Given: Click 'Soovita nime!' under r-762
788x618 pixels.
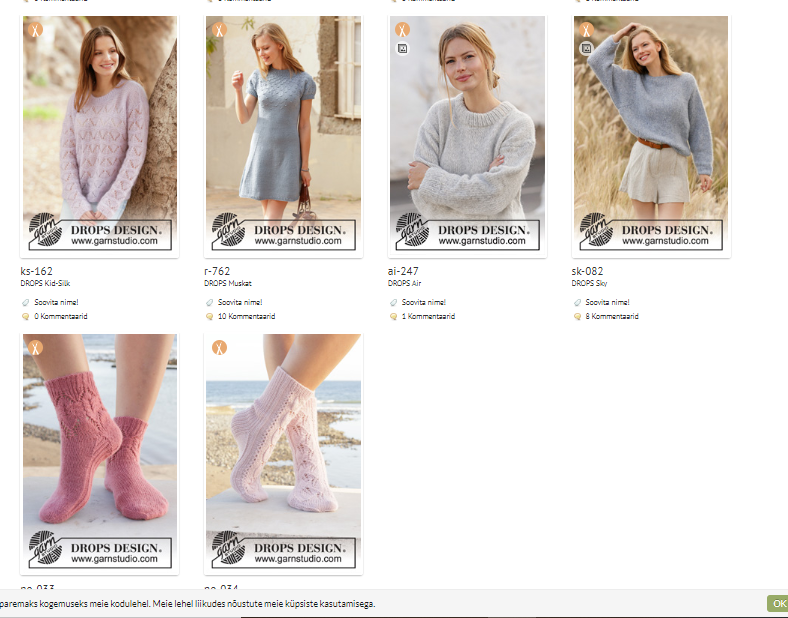Looking at the screenshot, I should pyautogui.click(x=240, y=302).
